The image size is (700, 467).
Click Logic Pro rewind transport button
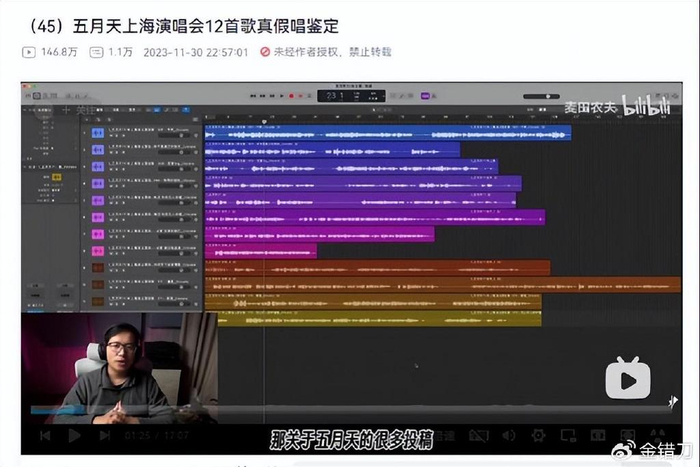(x=253, y=96)
